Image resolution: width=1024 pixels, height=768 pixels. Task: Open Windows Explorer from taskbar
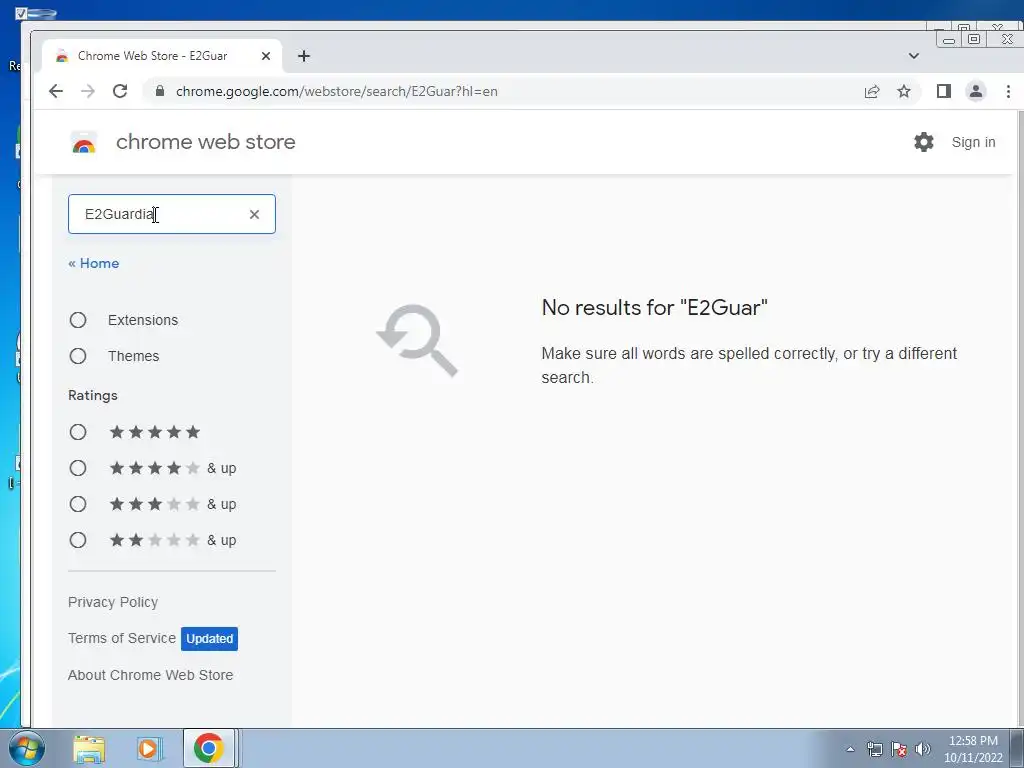89,748
